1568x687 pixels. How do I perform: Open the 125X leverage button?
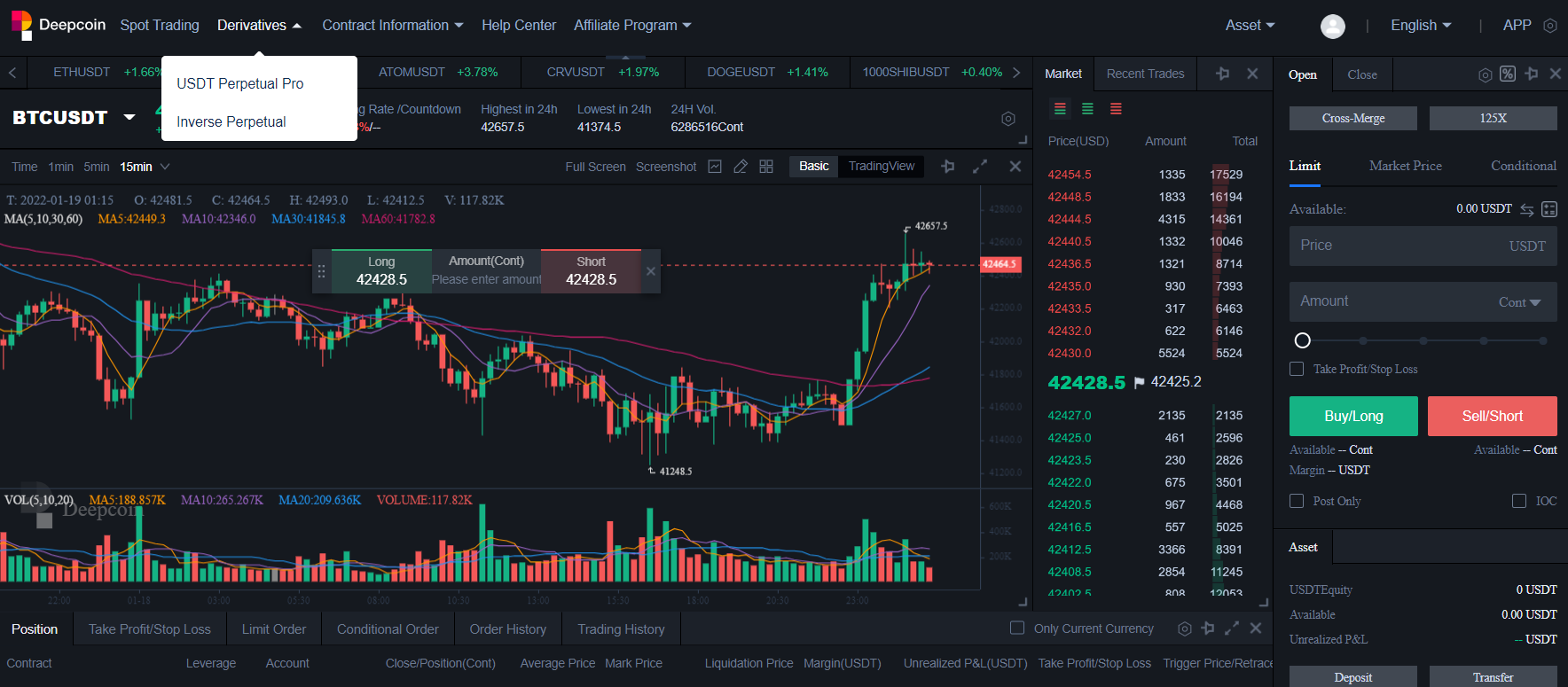tap(1494, 118)
